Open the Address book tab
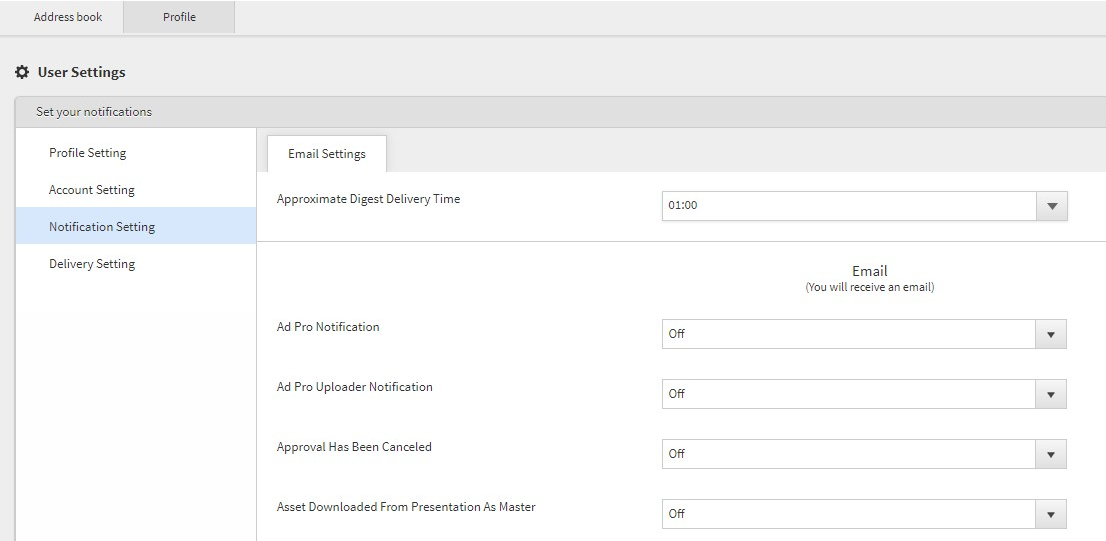Image resolution: width=1106 pixels, height=541 pixels. click(68, 17)
